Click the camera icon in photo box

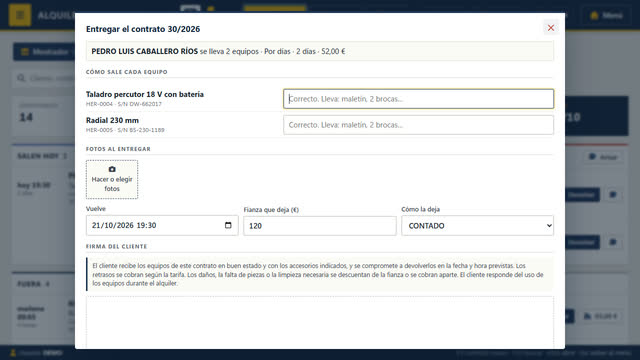[112, 169]
